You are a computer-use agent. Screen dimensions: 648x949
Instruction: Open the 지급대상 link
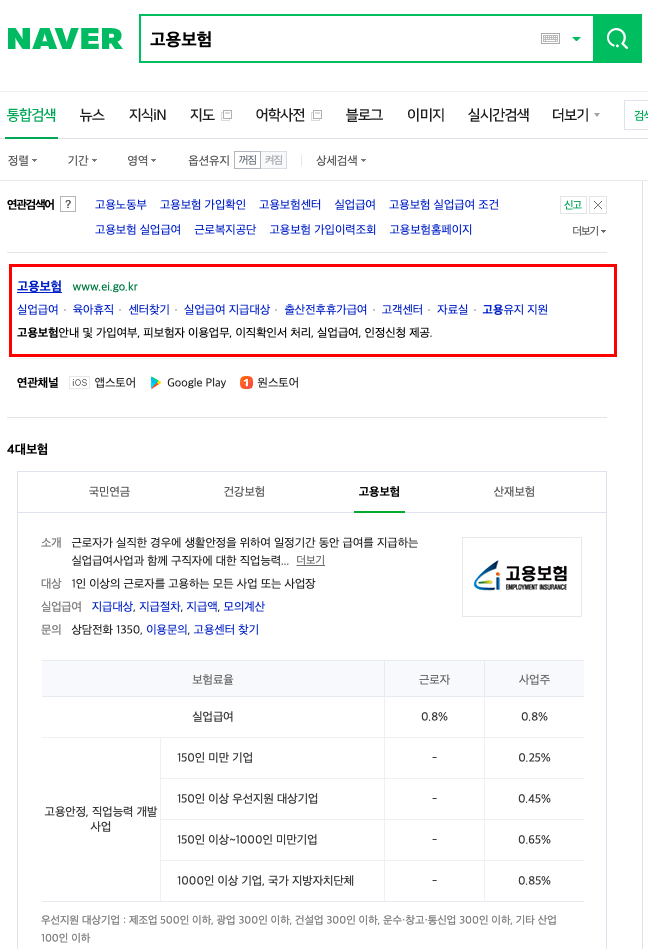tap(112, 606)
